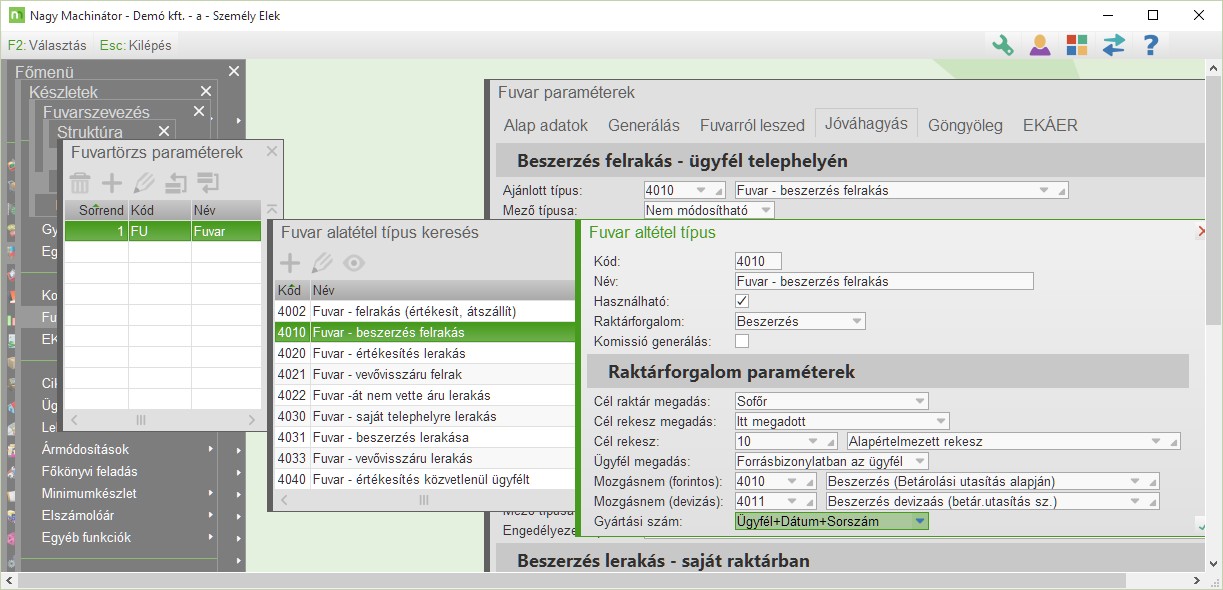
Task: Open Minimumkészlet menu item
Action: coord(88,493)
